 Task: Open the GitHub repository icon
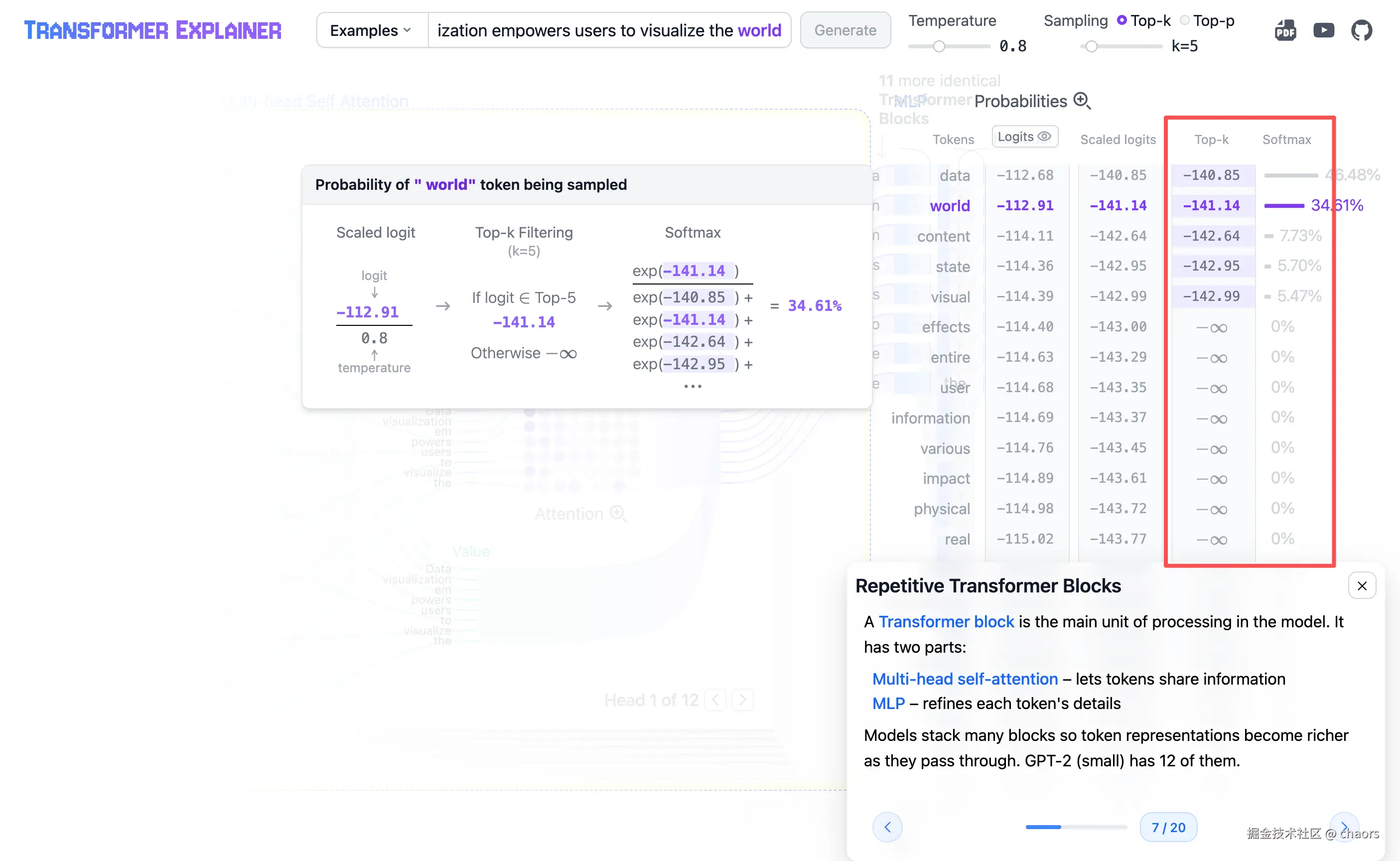pos(1361,30)
